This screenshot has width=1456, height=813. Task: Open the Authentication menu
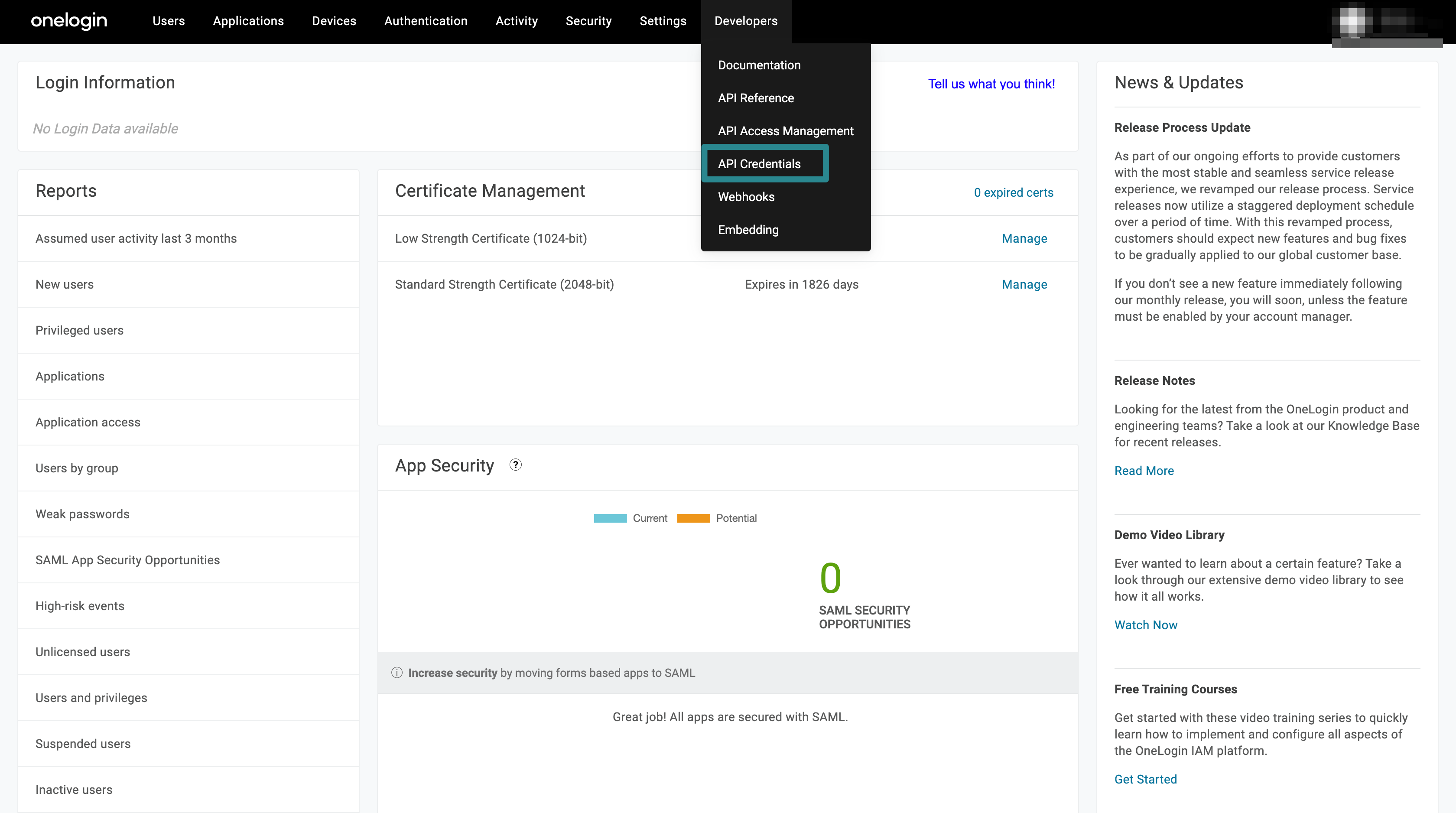pyautogui.click(x=426, y=21)
